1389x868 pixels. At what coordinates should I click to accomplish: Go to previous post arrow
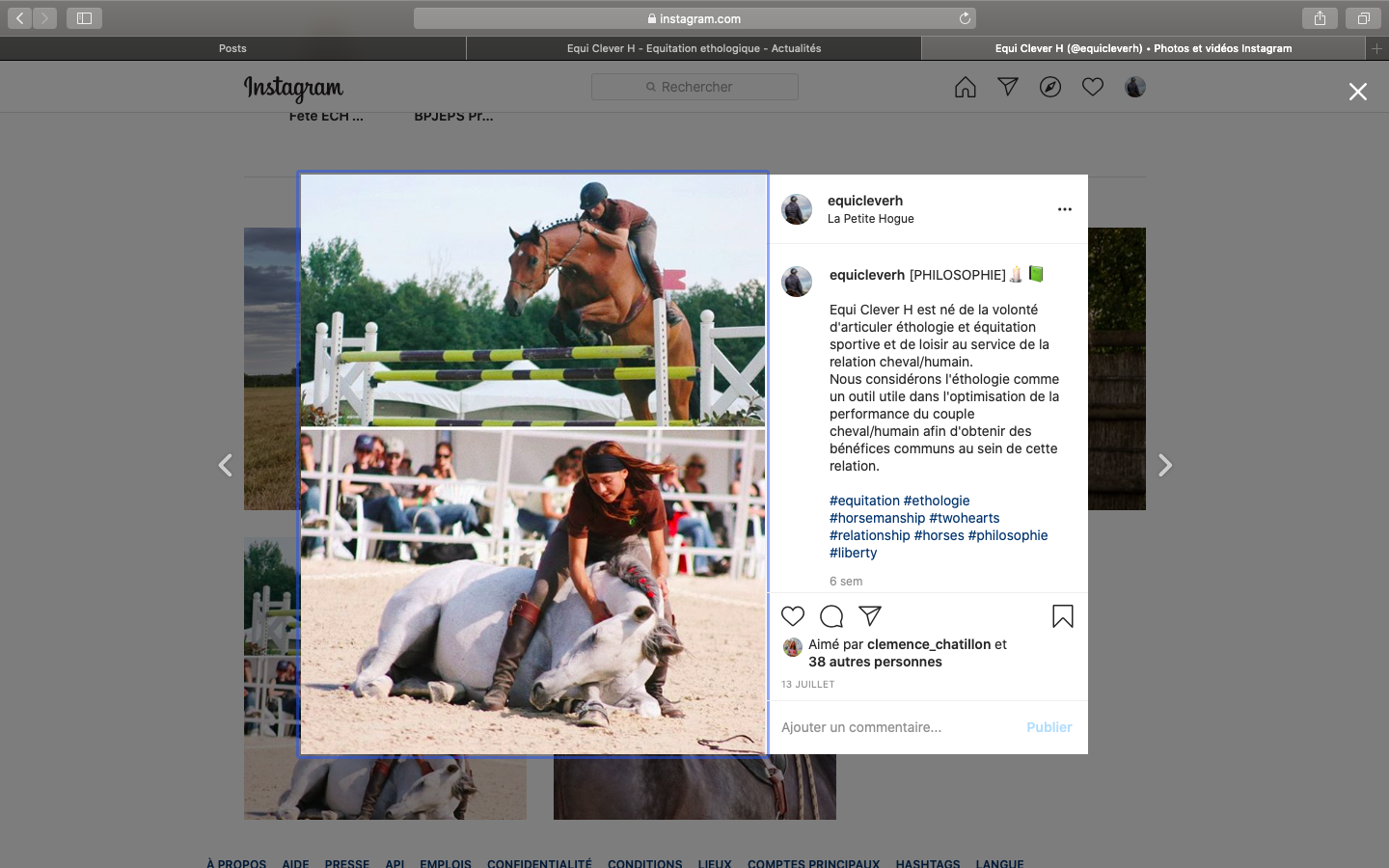click(x=226, y=466)
